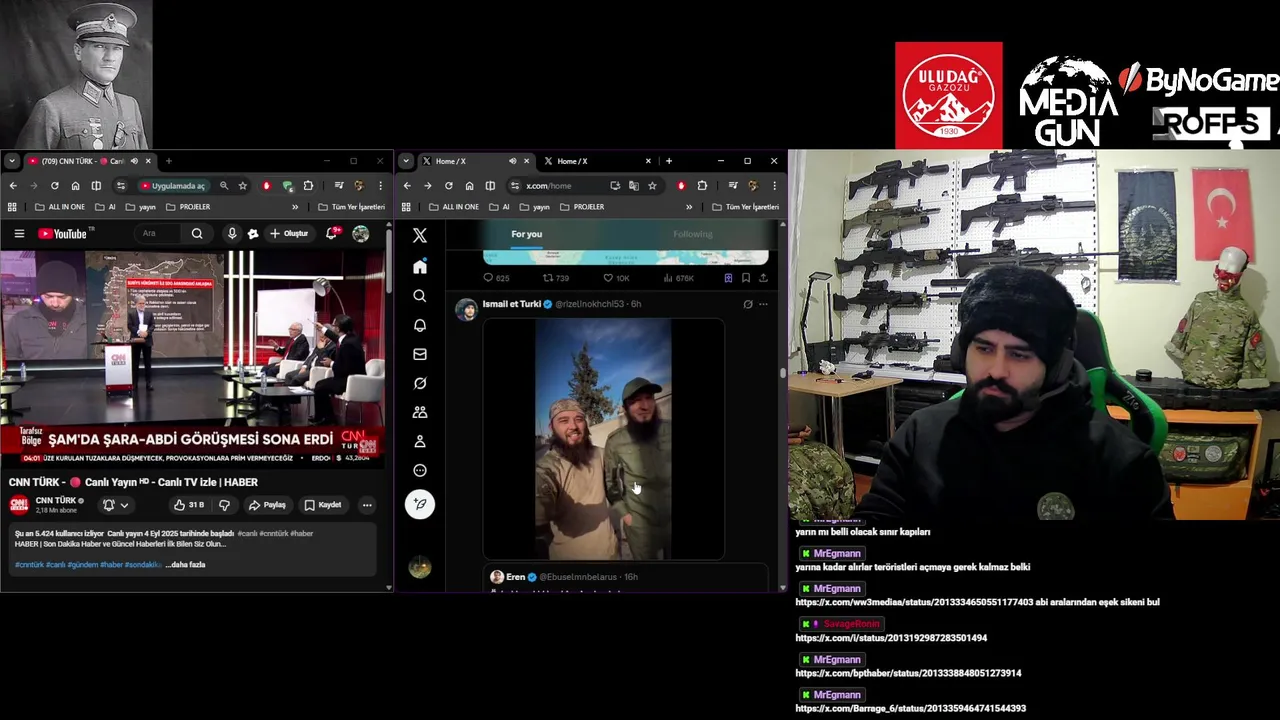Open yayın bookmark folder in X window

(535, 207)
